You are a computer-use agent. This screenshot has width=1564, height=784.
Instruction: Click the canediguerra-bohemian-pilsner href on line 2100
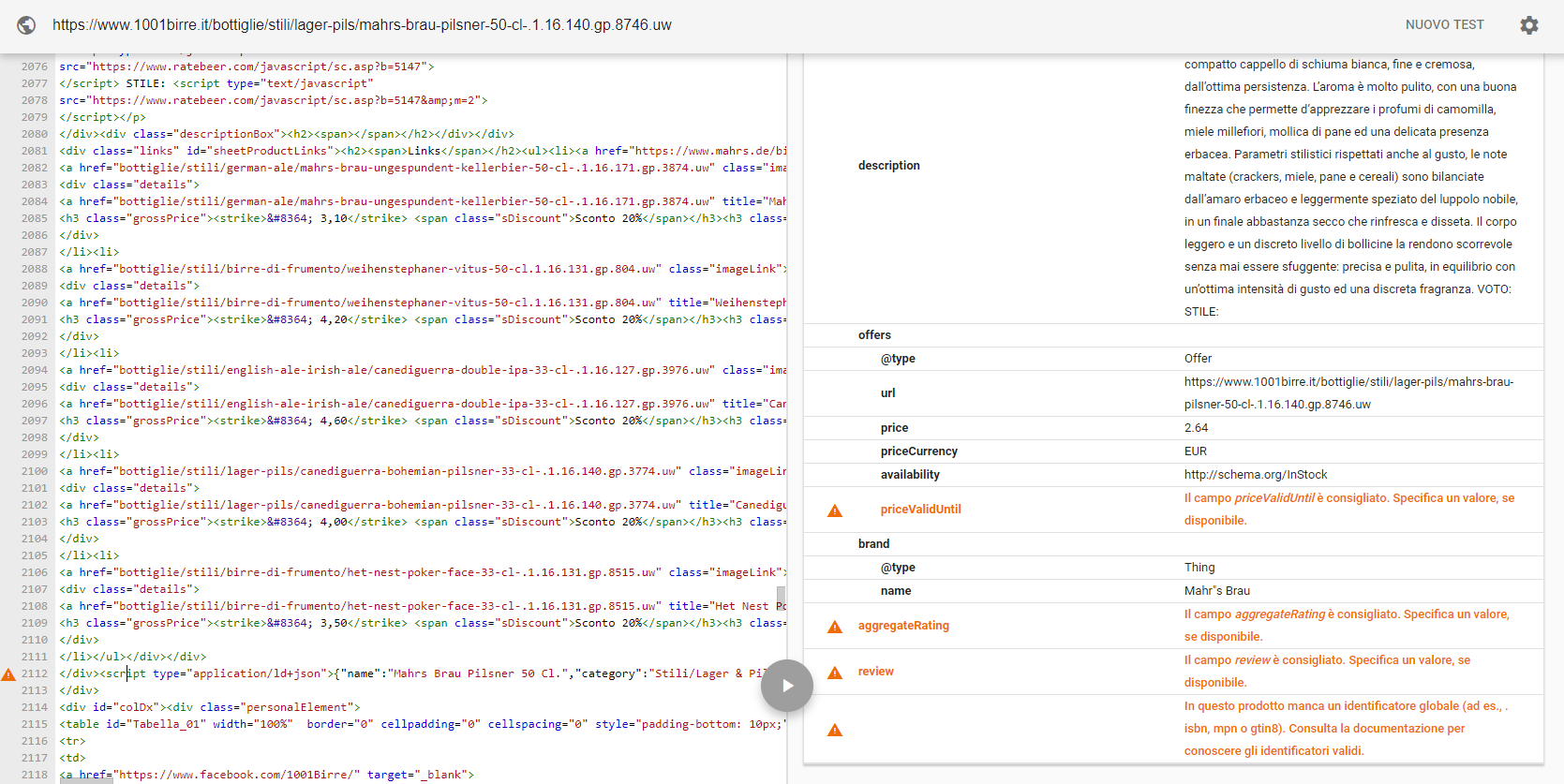tap(397, 471)
